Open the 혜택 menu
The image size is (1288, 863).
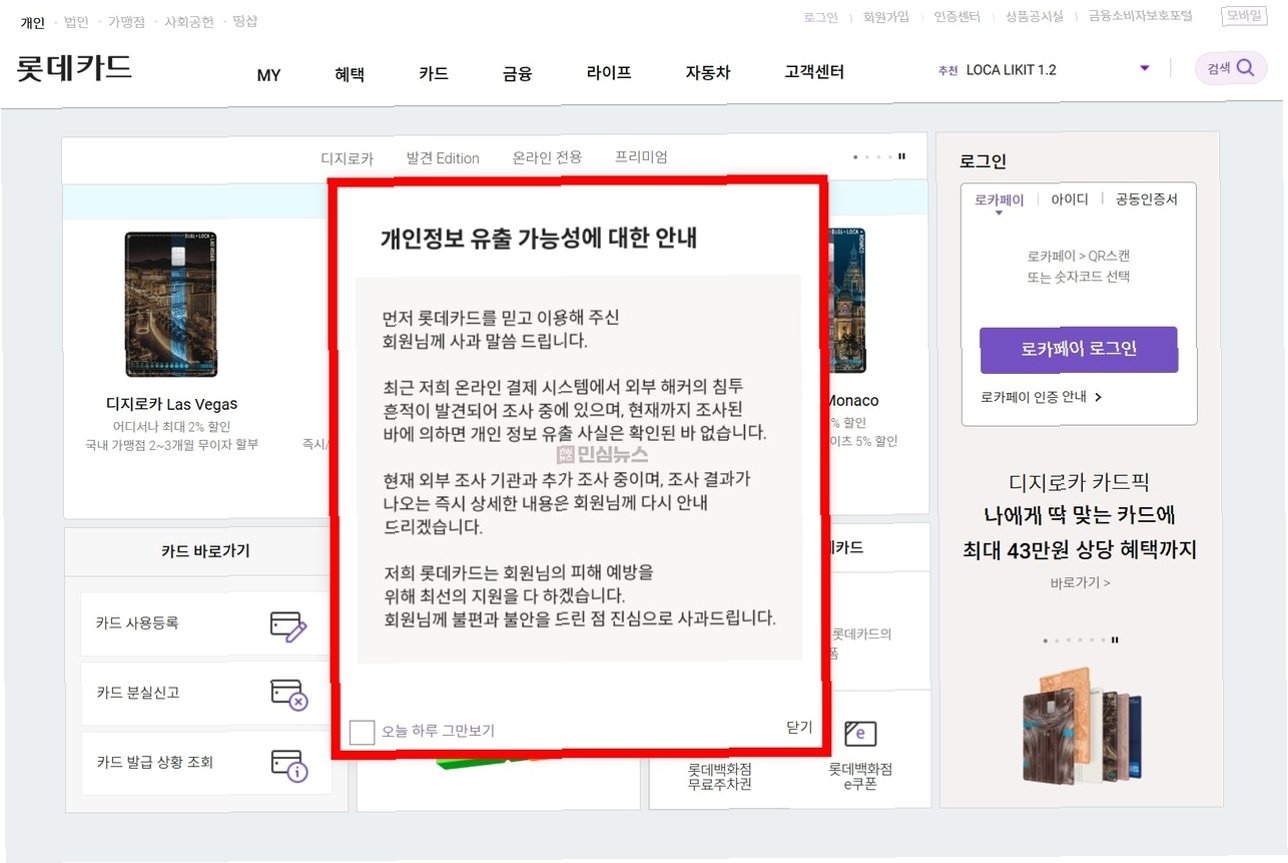click(x=350, y=73)
